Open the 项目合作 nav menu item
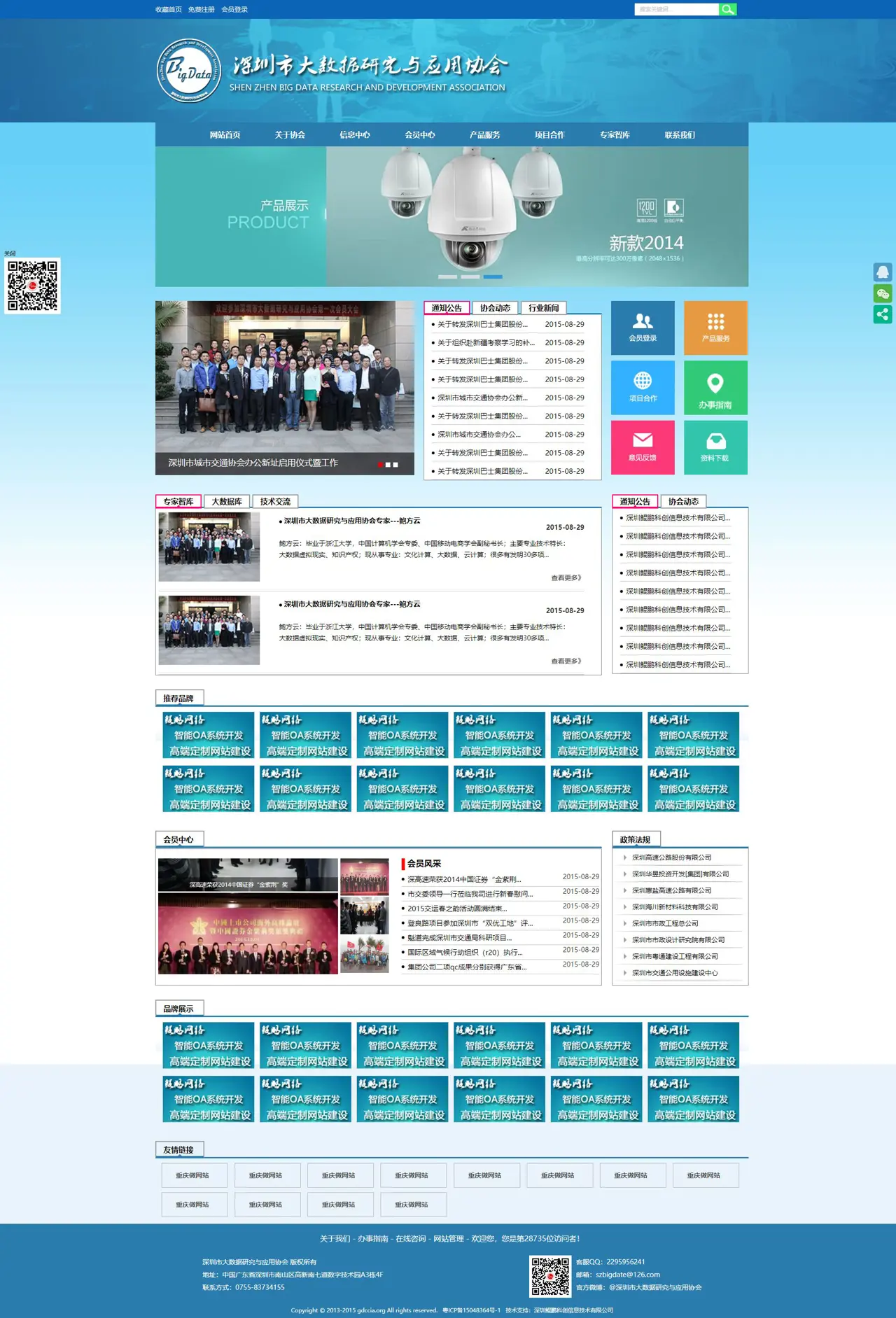The image size is (896, 1318). pyautogui.click(x=549, y=134)
